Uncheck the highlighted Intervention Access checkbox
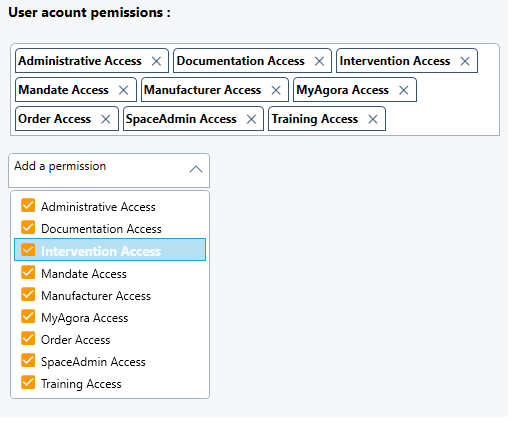The image size is (518, 422). pos(28,250)
